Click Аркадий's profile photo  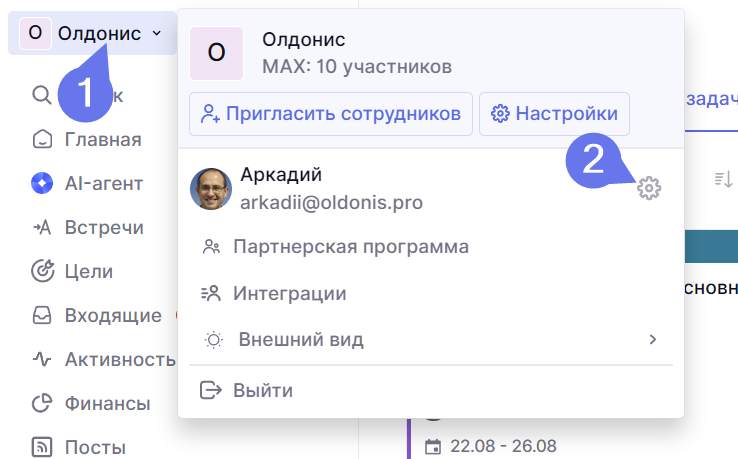tap(211, 189)
